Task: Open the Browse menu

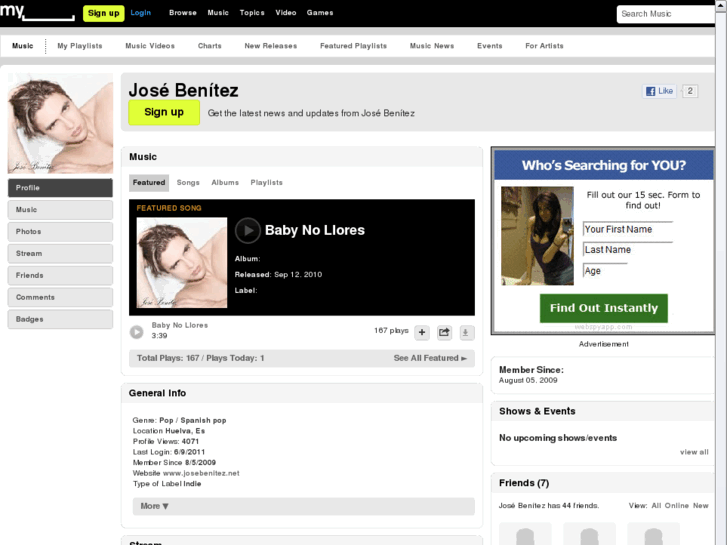Action: tap(183, 13)
